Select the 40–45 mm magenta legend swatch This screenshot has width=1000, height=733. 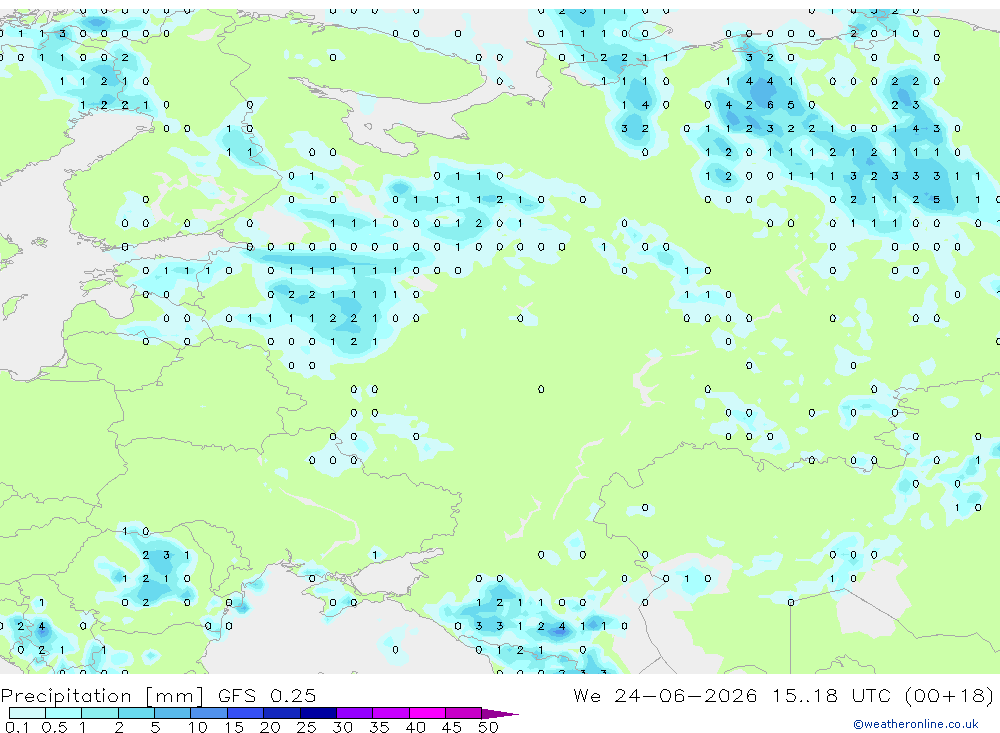pyautogui.click(x=427, y=713)
